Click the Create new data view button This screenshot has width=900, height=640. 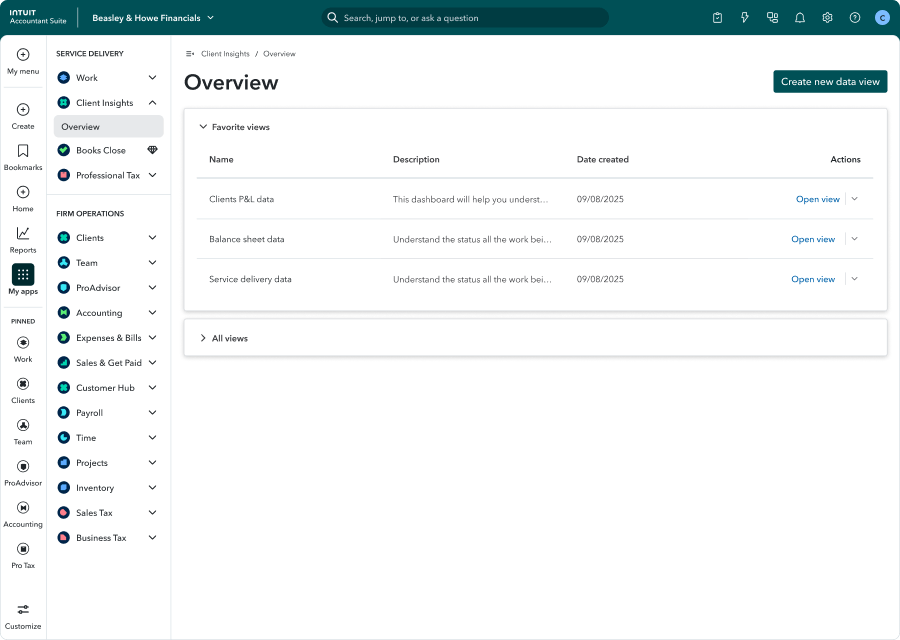[x=829, y=82]
